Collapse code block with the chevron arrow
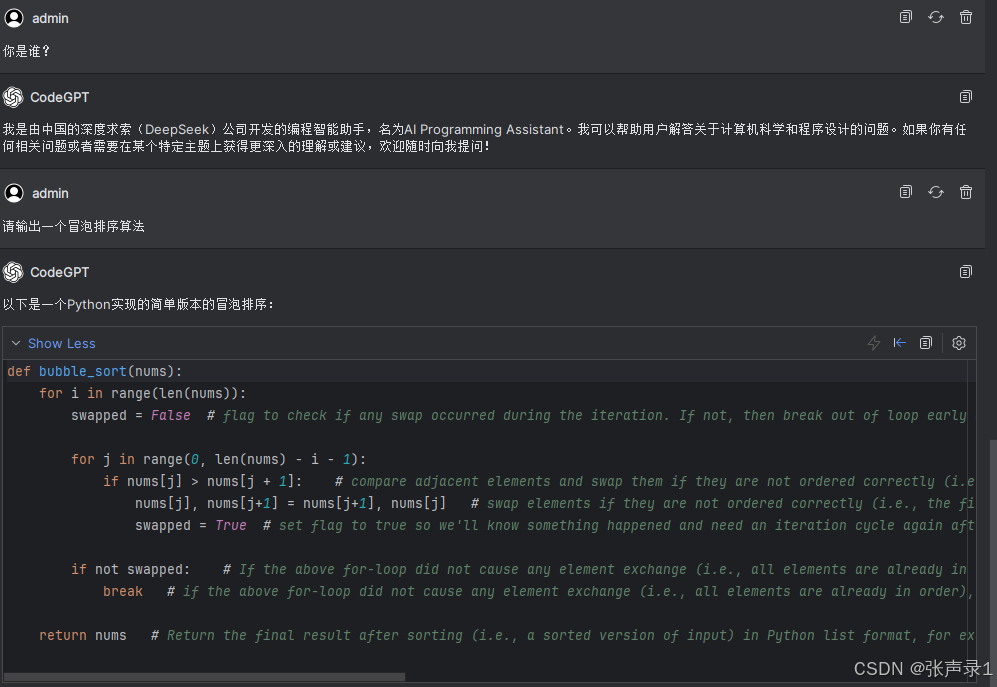The image size is (997, 687). click(16, 344)
